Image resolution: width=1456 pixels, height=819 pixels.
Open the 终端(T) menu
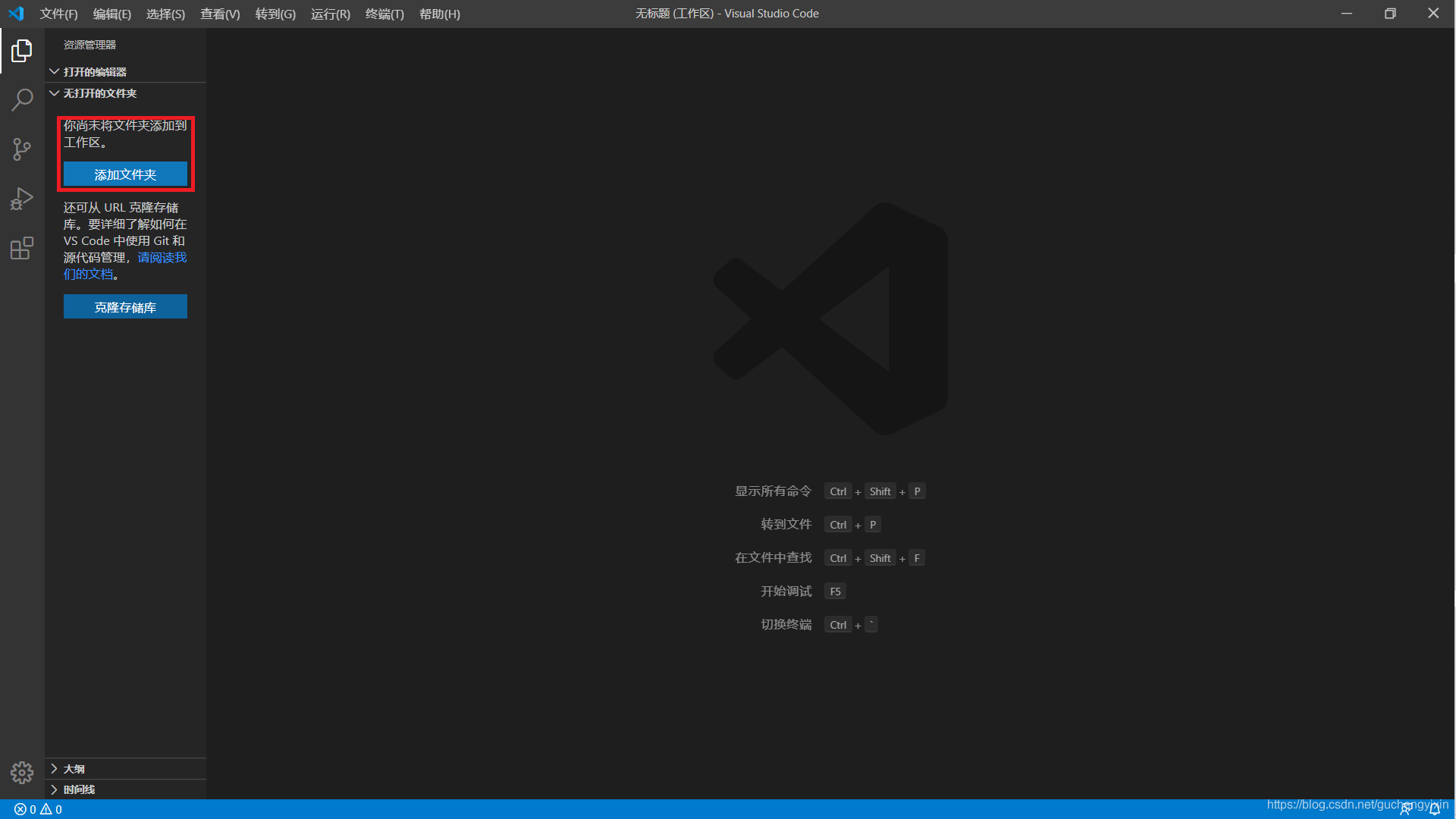pyautogui.click(x=384, y=14)
